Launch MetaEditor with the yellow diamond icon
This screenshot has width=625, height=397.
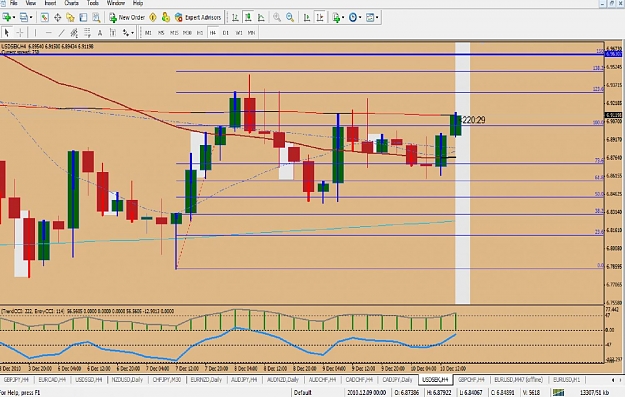(153, 17)
